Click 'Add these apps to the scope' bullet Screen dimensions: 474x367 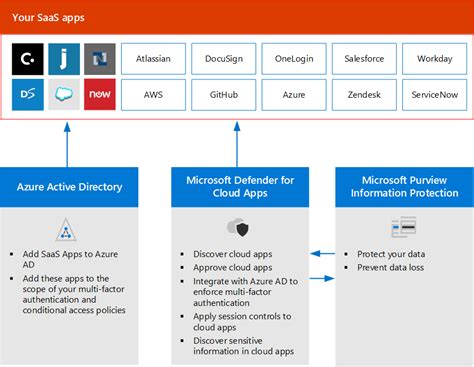click(x=74, y=294)
